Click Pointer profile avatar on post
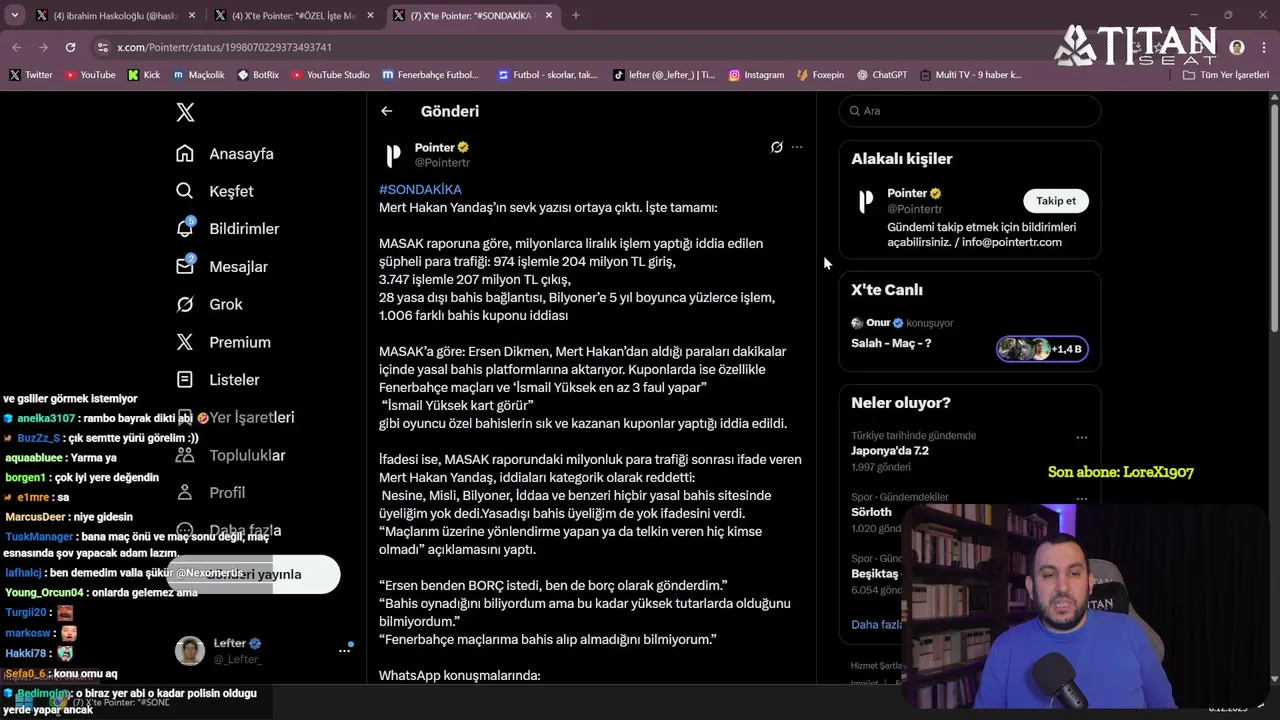 pos(394,155)
